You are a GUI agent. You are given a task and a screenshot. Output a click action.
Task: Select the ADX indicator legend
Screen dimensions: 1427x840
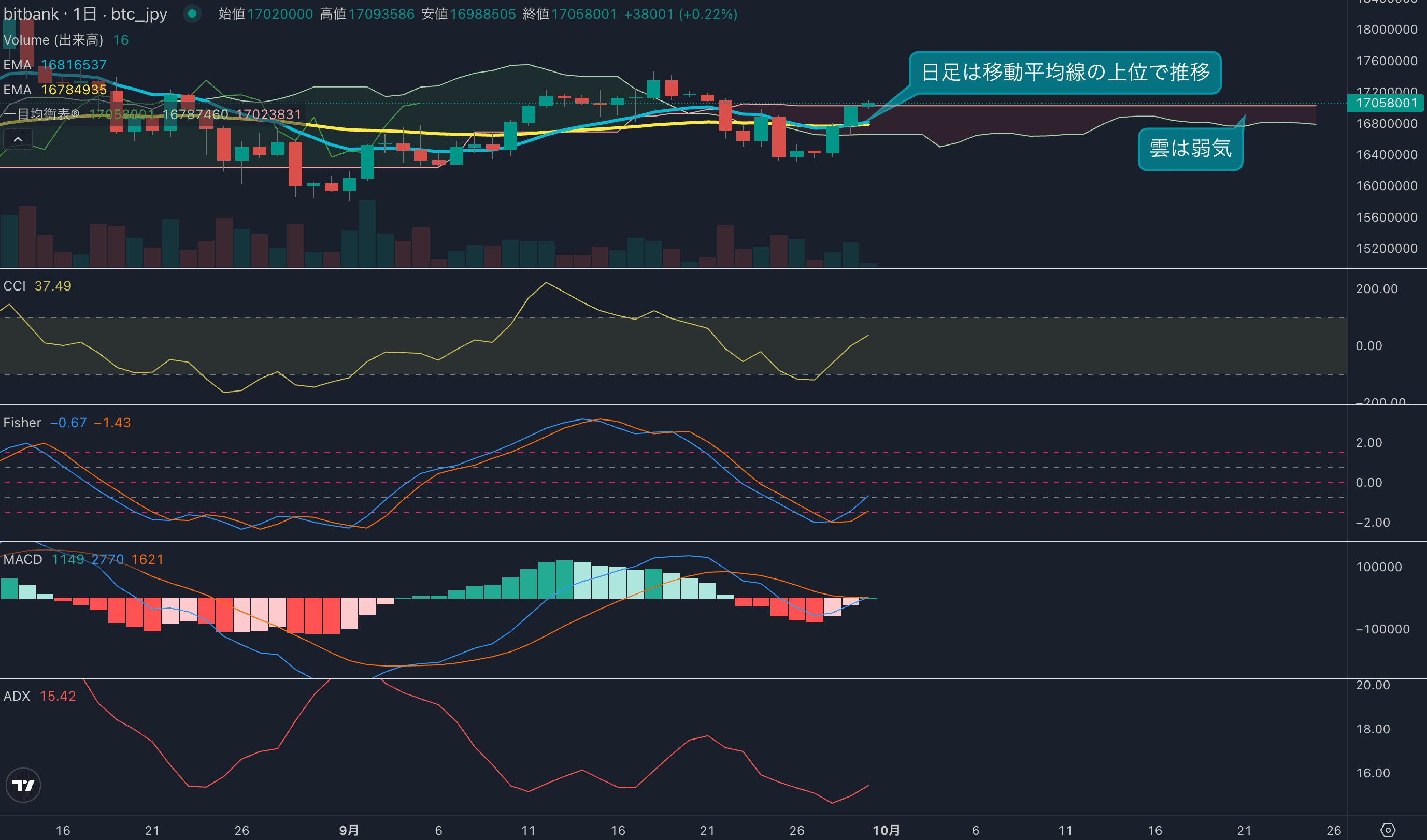click(17, 696)
